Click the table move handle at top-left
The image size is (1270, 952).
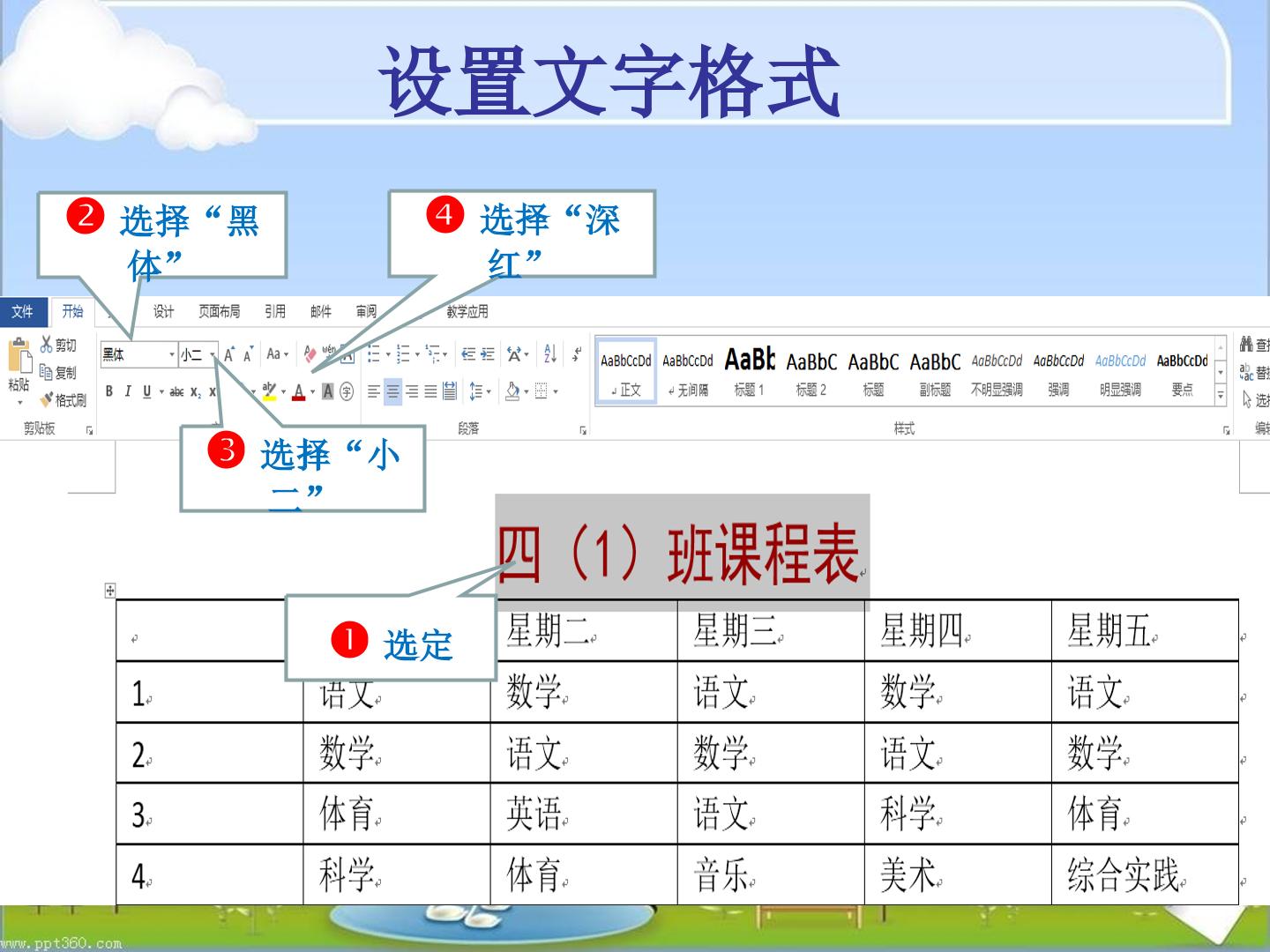[110, 591]
